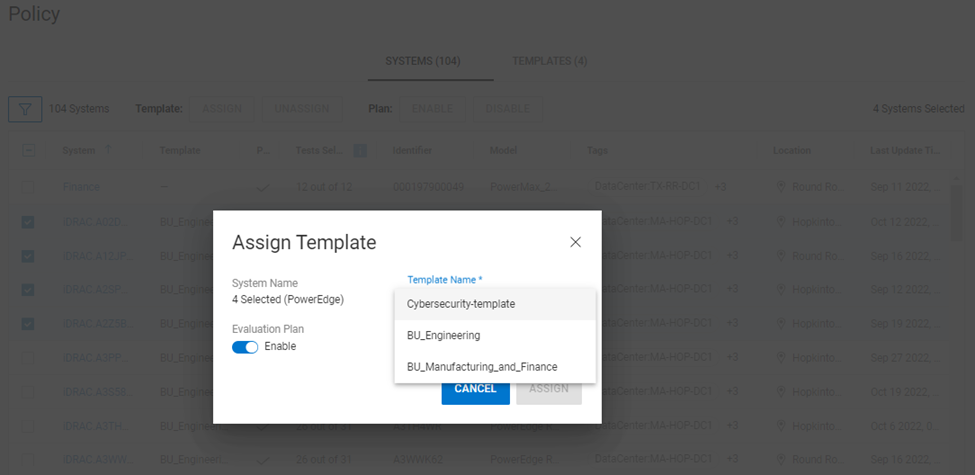The height and width of the screenshot is (475, 975).
Task: Click the table's vertical scrollbar
Action: (x=957, y=210)
